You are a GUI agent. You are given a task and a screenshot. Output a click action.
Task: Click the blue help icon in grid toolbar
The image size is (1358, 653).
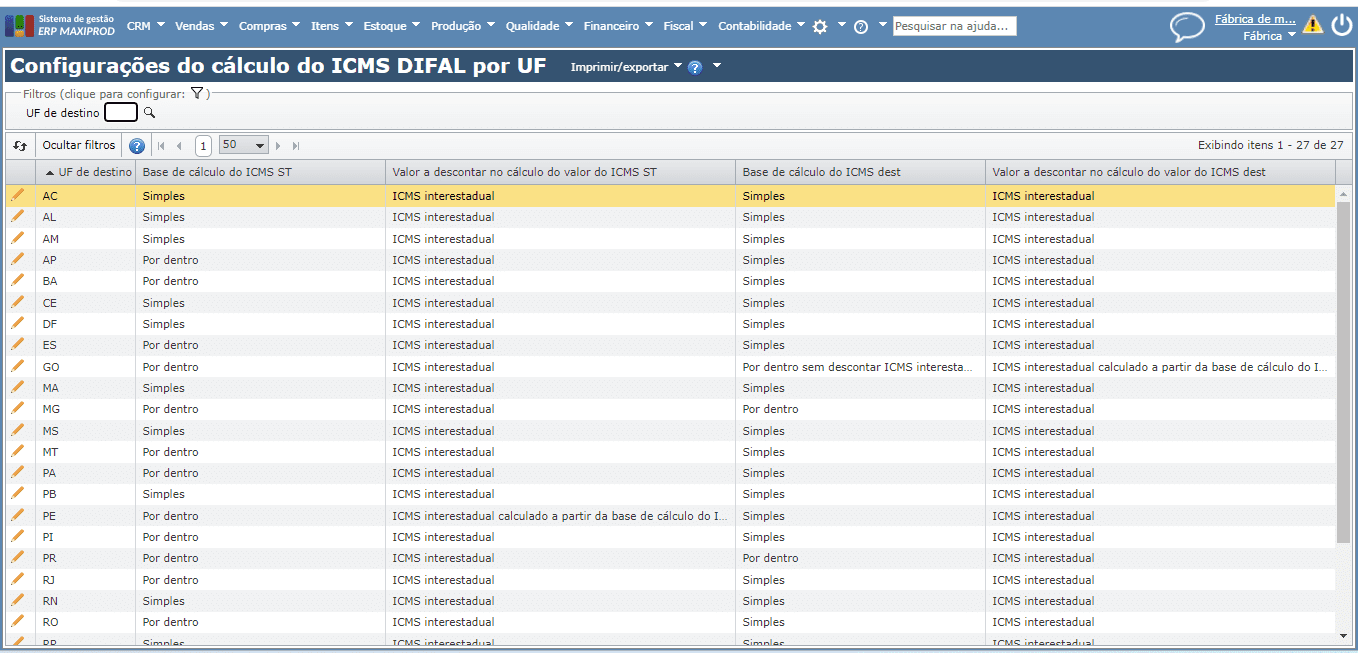pyautogui.click(x=137, y=146)
